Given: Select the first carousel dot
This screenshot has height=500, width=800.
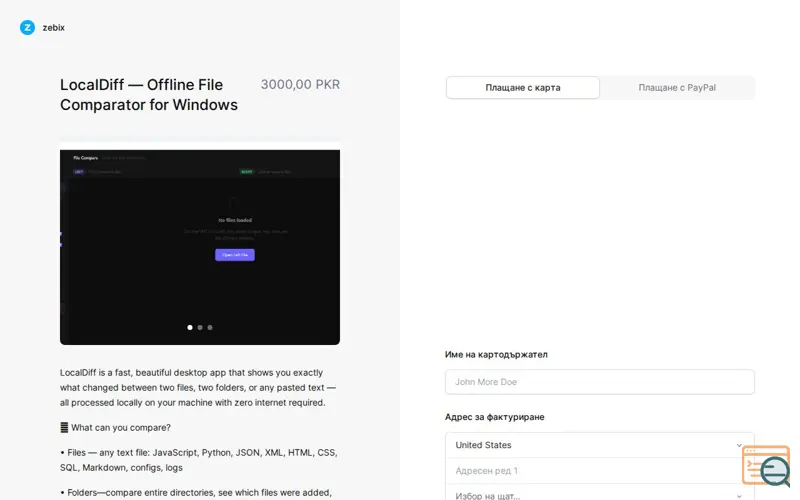Looking at the screenshot, I should pos(190,328).
